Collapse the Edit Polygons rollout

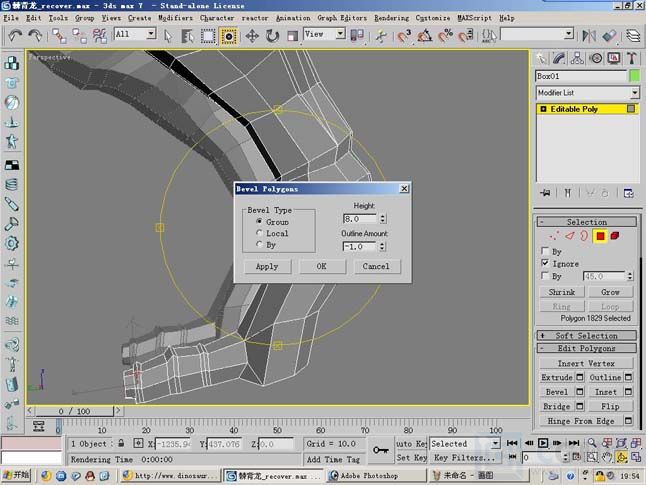tap(586, 348)
